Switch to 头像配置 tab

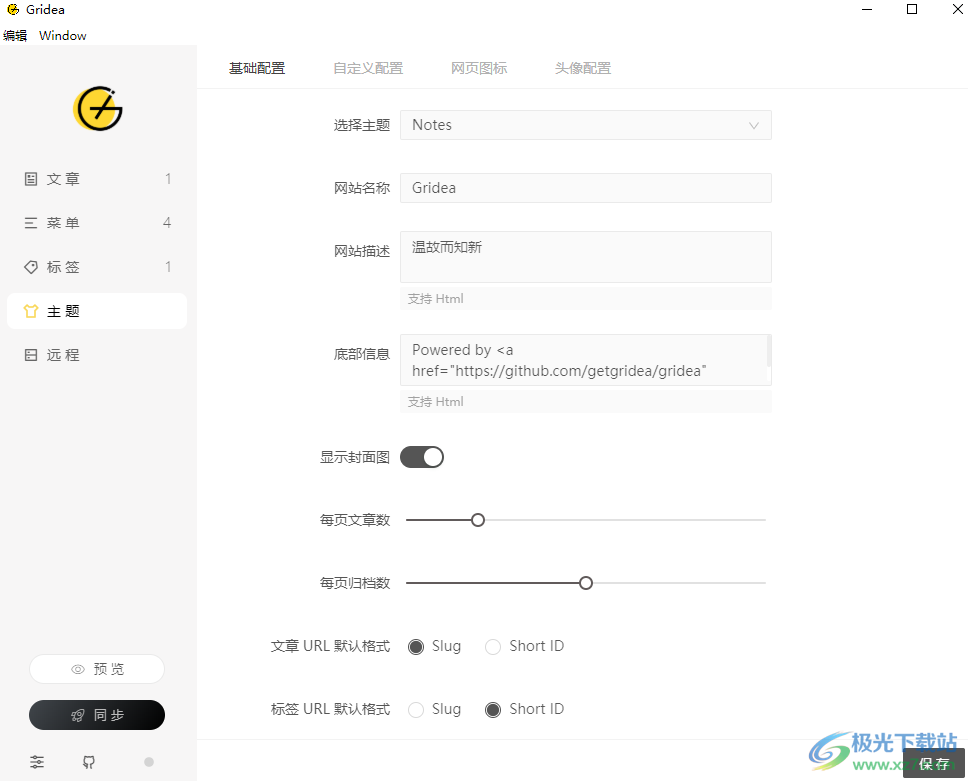[583, 69]
